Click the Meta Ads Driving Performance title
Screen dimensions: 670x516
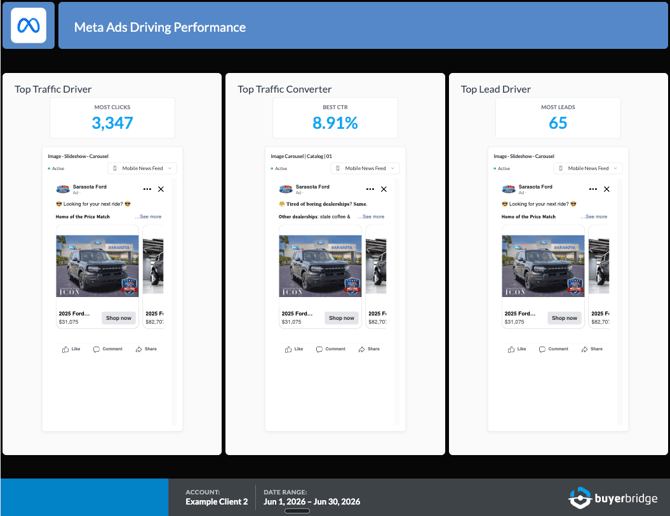[x=160, y=27]
